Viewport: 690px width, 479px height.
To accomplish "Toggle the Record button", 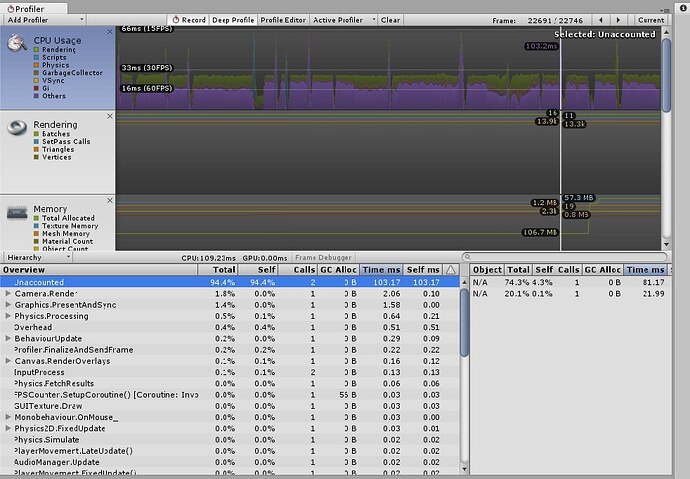I will [x=188, y=20].
